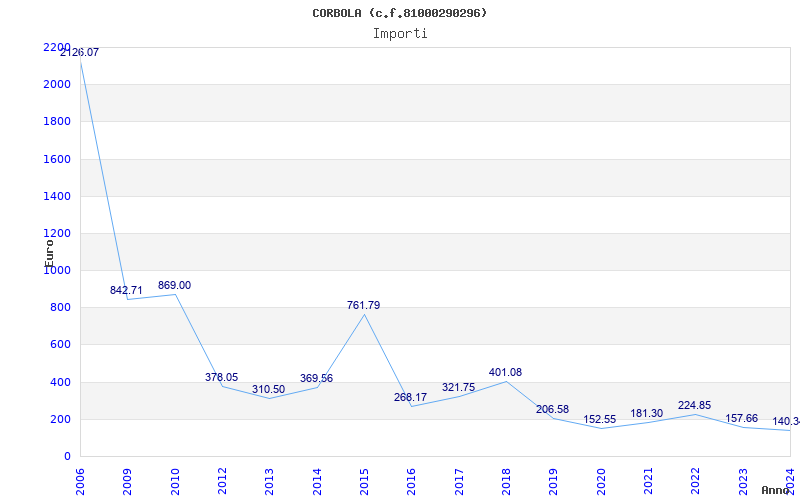Click the 2010 year axis label
800x500 pixels.
click(x=175, y=481)
